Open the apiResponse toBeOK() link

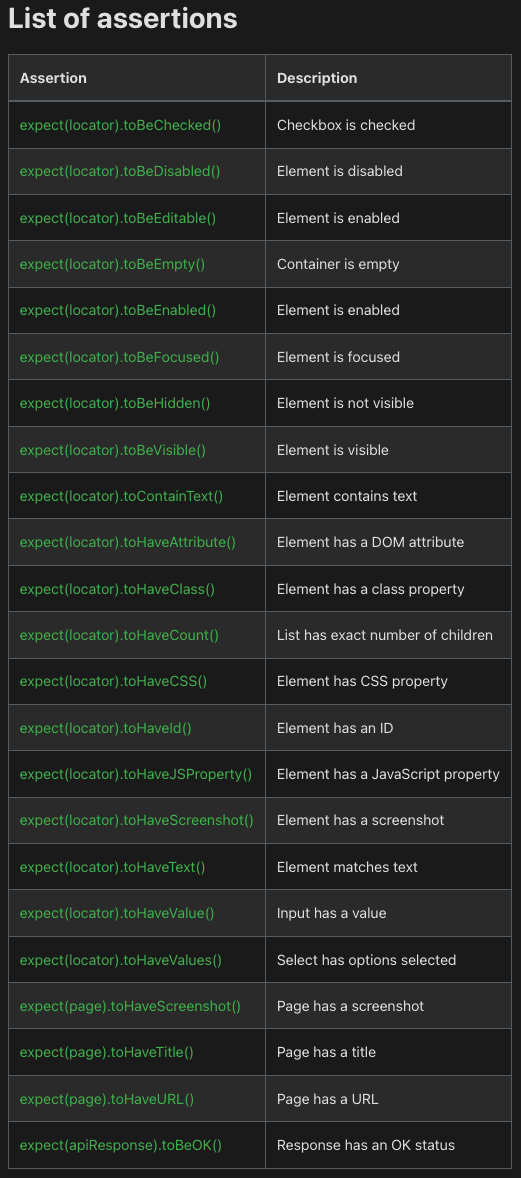coord(121,1146)
